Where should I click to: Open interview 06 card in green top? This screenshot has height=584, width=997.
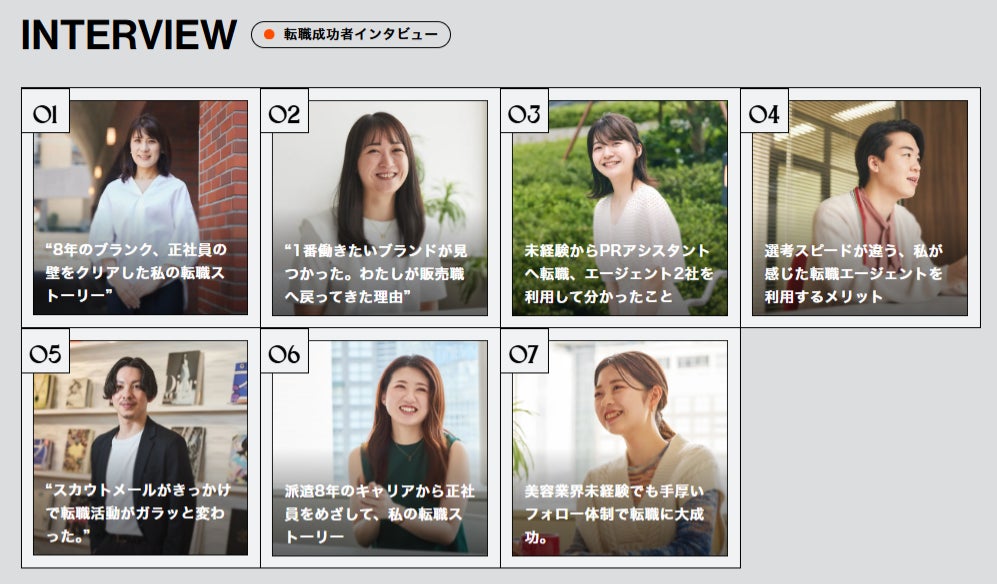click(x=380, y=448)
